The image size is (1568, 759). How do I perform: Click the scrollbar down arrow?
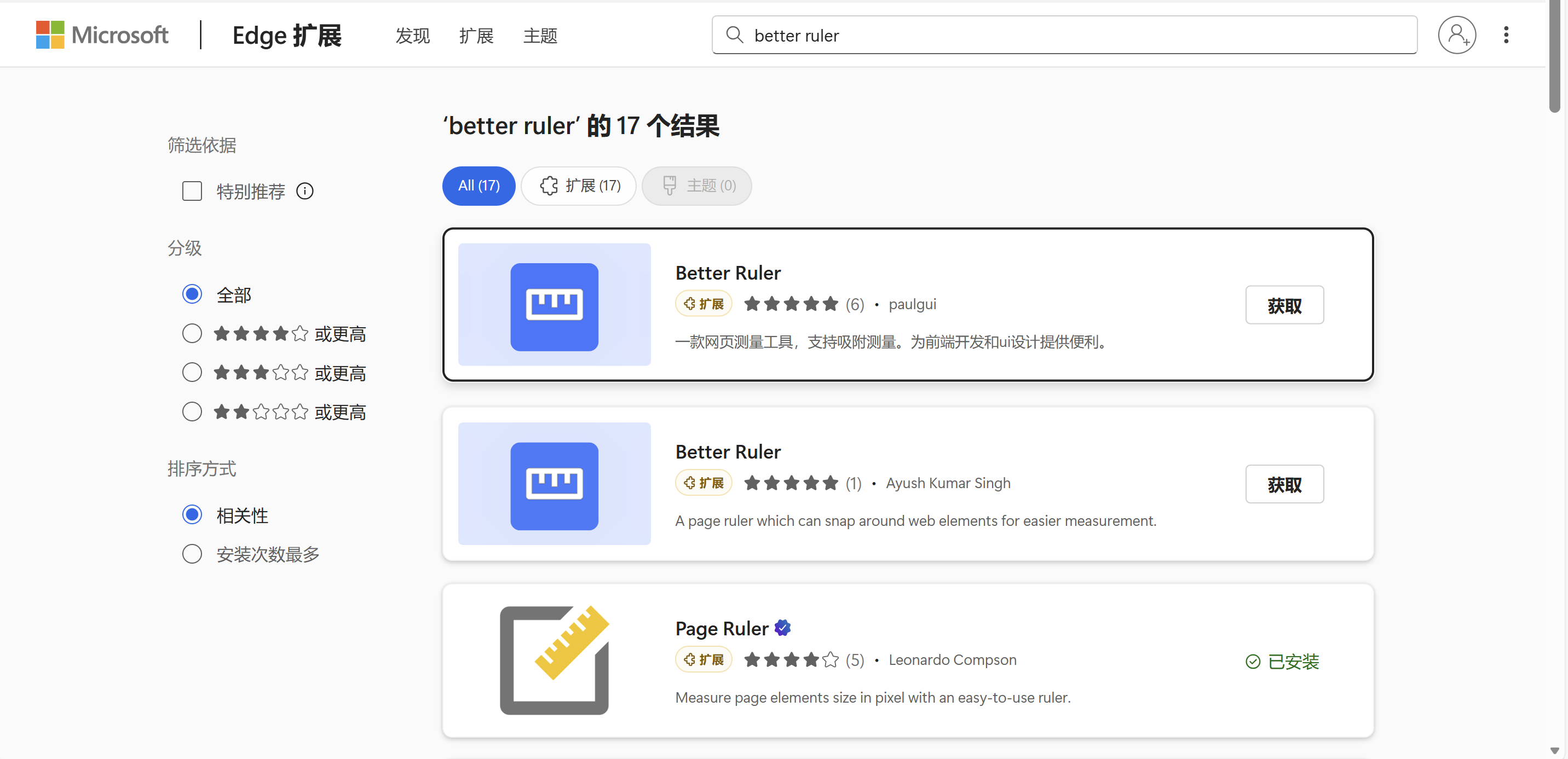click(x=1555, y=750)
